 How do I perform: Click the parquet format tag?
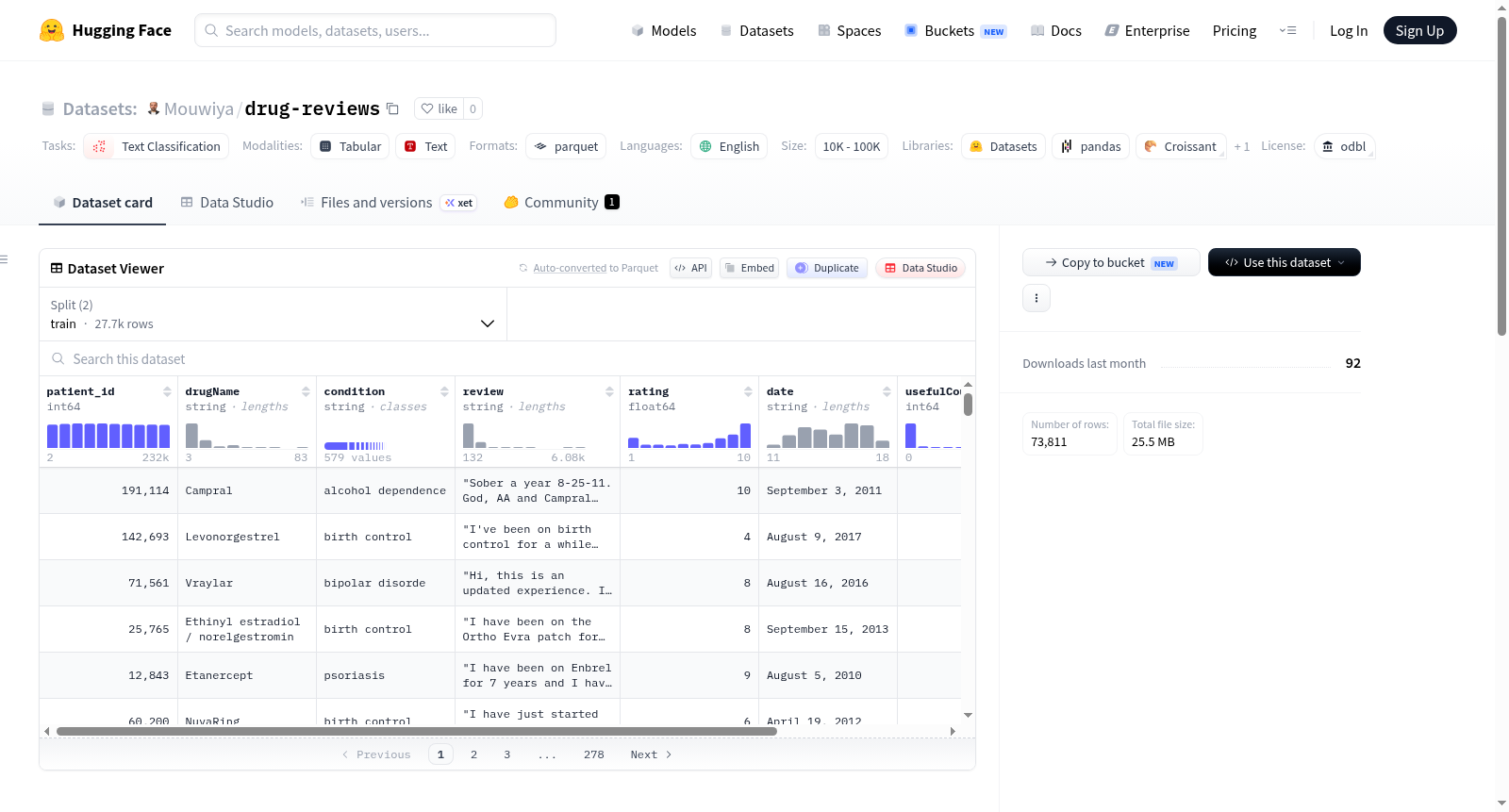click(x=566, y=146)
